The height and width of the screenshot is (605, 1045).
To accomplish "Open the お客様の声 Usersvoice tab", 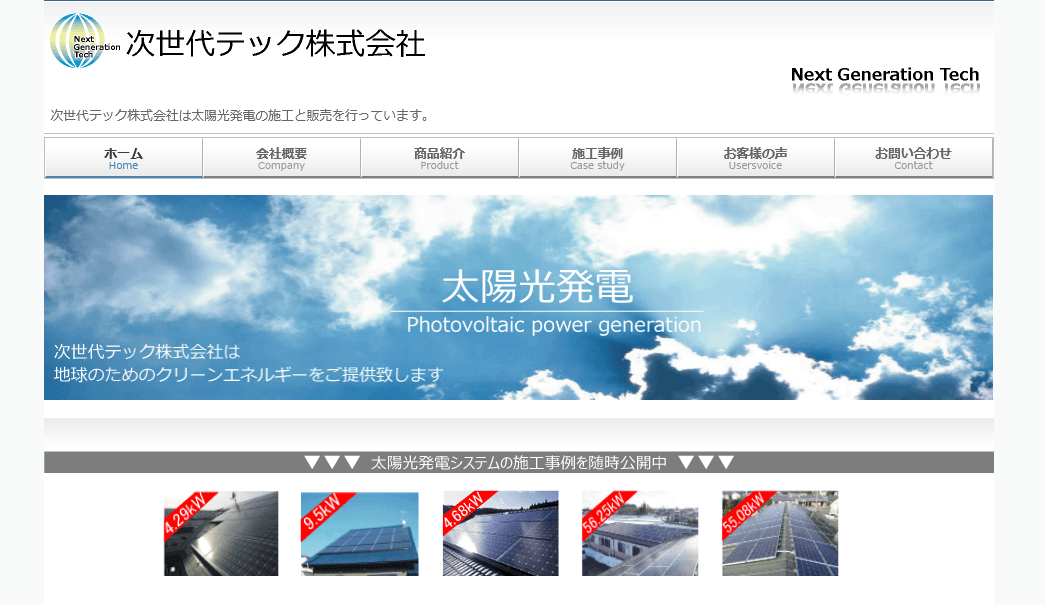I will click(756, 157).
